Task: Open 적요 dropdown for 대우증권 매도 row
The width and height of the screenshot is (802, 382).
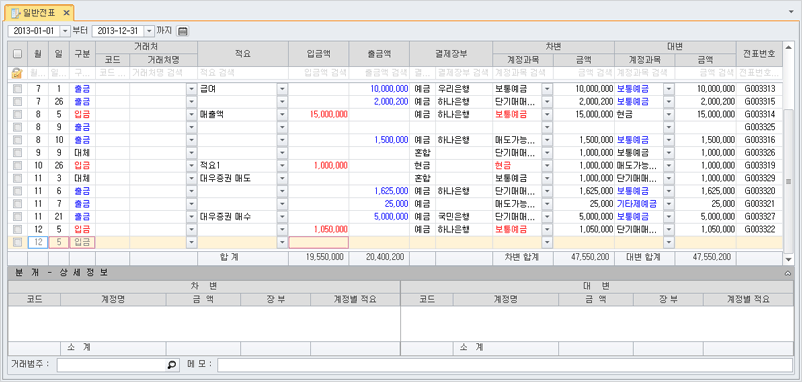Action: pos(282,178)
